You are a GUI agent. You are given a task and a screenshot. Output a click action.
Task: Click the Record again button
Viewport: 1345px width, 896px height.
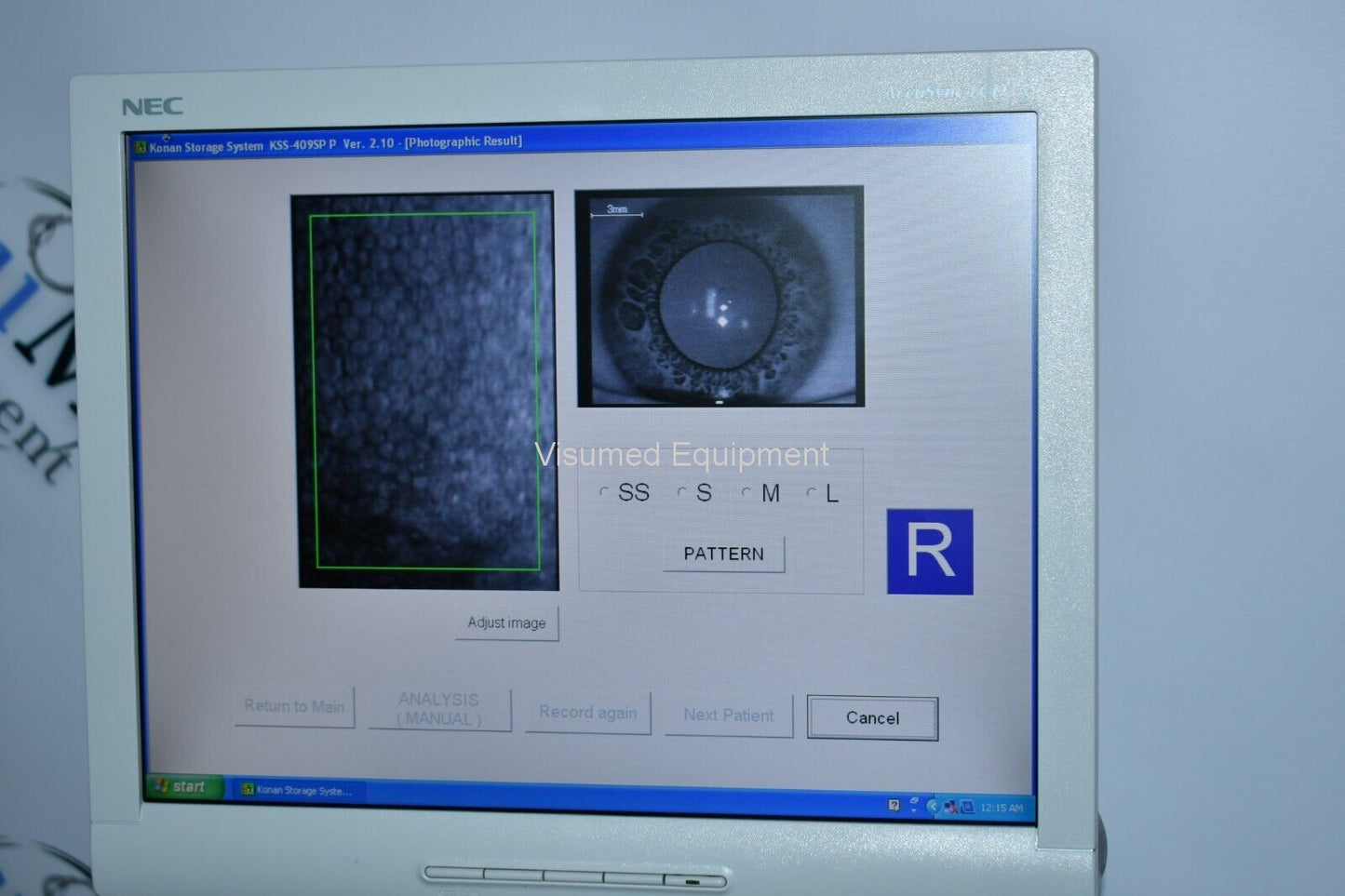(x=587, y=713)
